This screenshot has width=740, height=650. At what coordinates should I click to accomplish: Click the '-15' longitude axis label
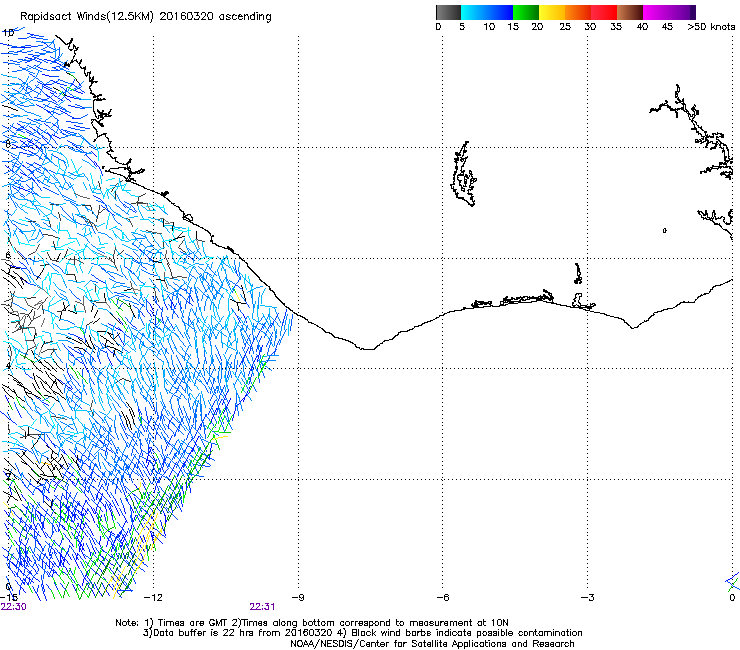[9, 598]
